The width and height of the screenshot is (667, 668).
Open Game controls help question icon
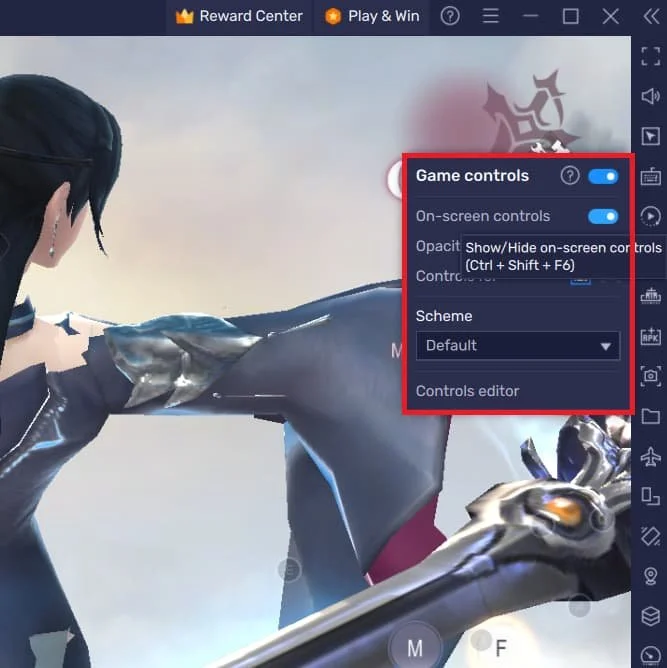[x=569, y=176]
